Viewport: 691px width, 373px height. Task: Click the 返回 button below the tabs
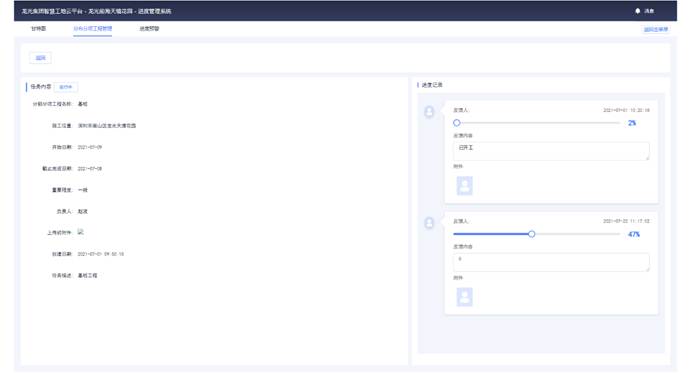[x=41, y=58]
